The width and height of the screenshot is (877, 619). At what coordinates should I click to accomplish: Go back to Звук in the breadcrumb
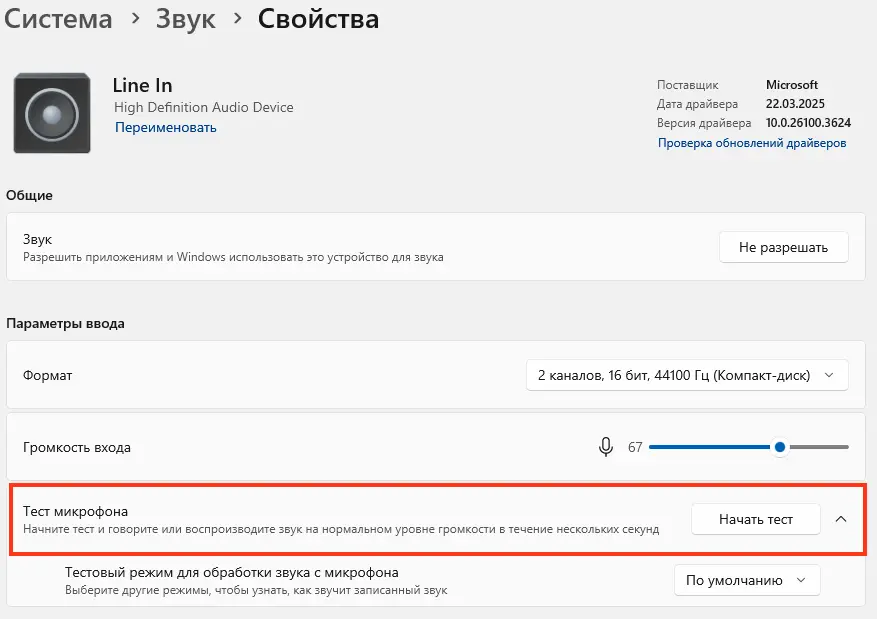(185, 19)
